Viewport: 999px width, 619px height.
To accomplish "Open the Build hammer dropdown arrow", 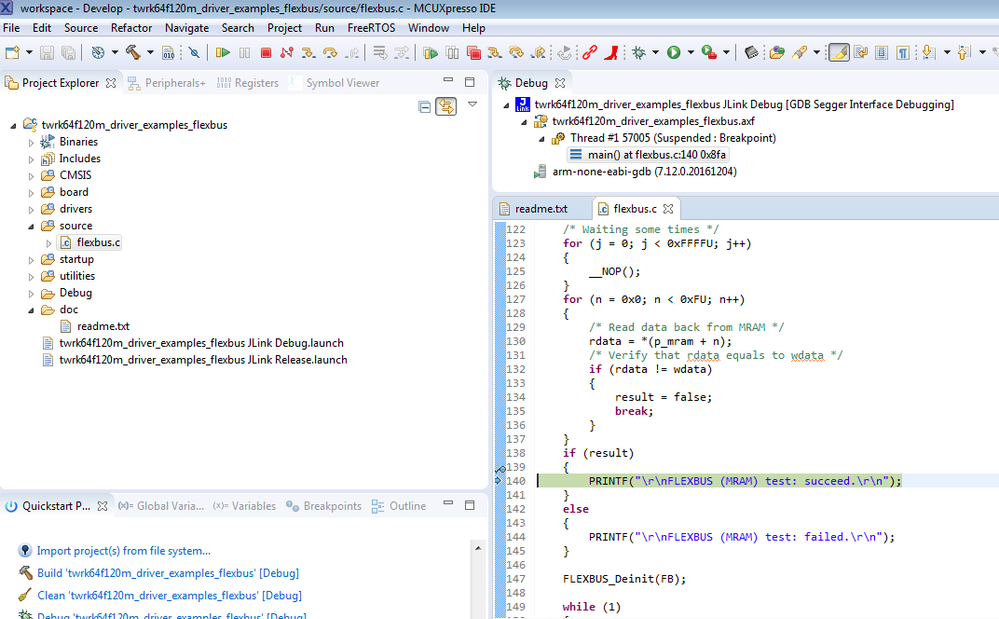I will click(x=148, y=52).
